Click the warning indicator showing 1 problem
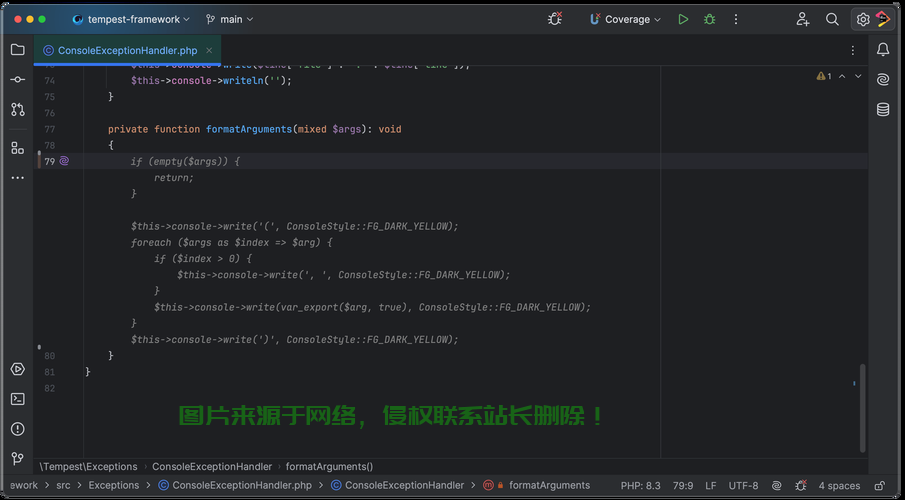Screen dimensions: 905x500 pyautogui.click(x=824, y=76)
